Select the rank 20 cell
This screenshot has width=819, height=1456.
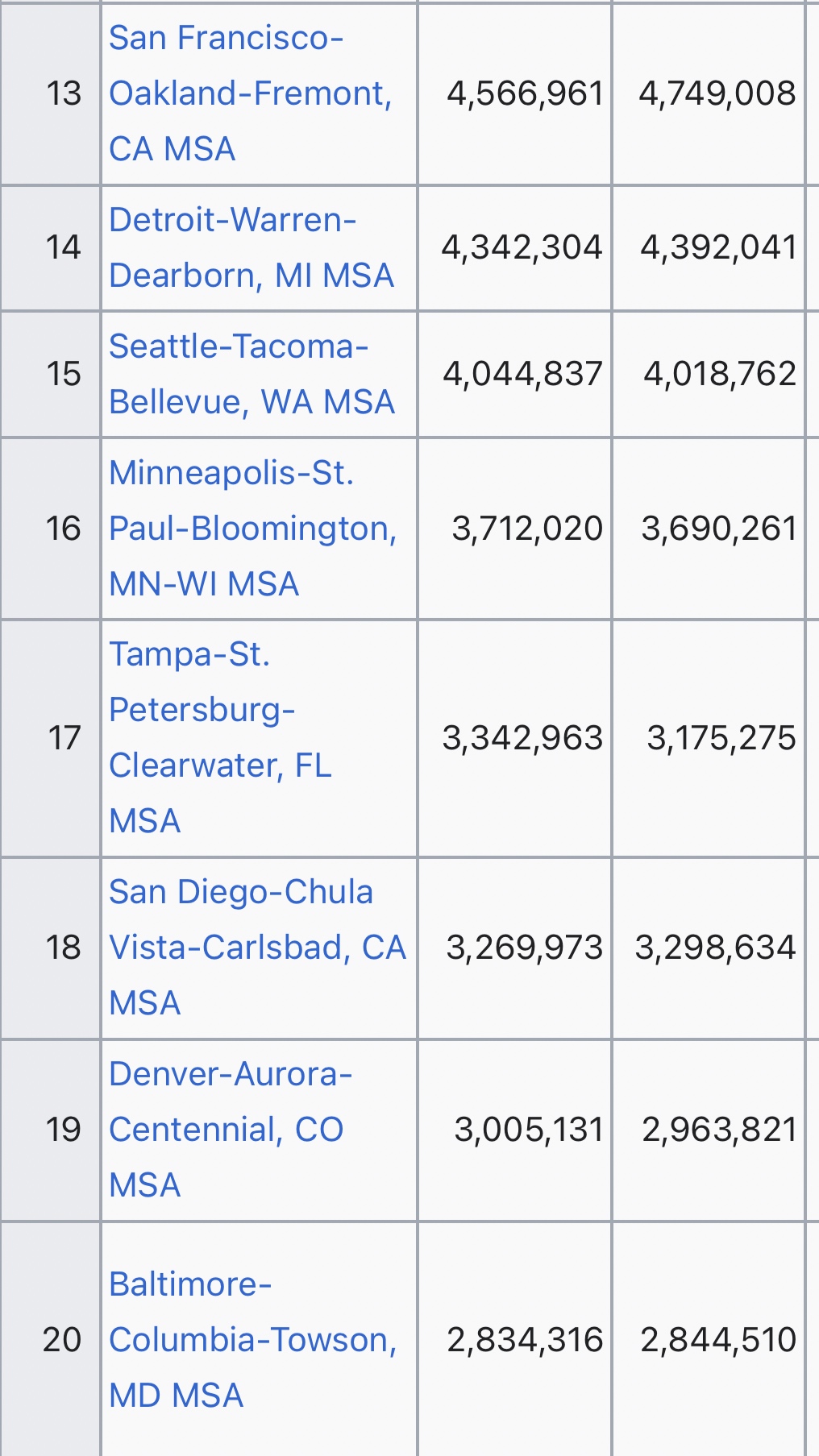tap(62, 1339)
